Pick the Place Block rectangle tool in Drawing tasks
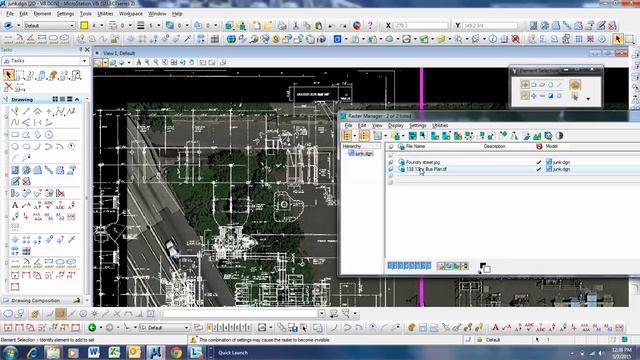This screenshot has height=360, width=640. point(15,135)
